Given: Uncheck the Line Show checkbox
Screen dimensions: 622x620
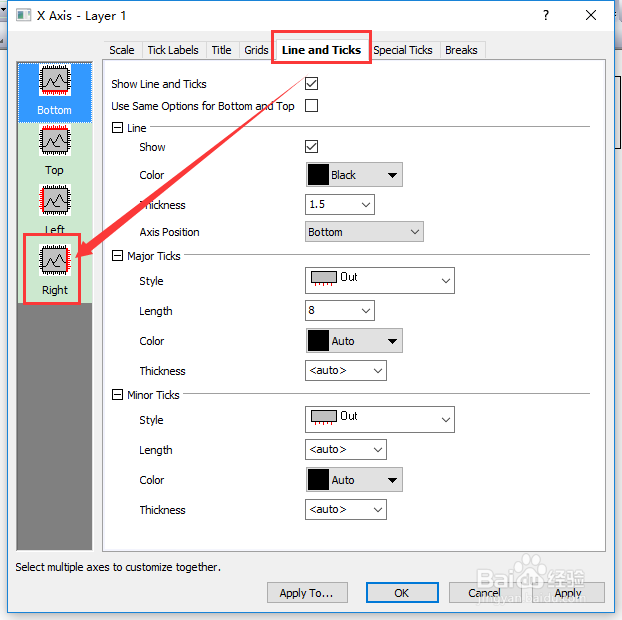Looking at the screenshot, I should point(311,146).
